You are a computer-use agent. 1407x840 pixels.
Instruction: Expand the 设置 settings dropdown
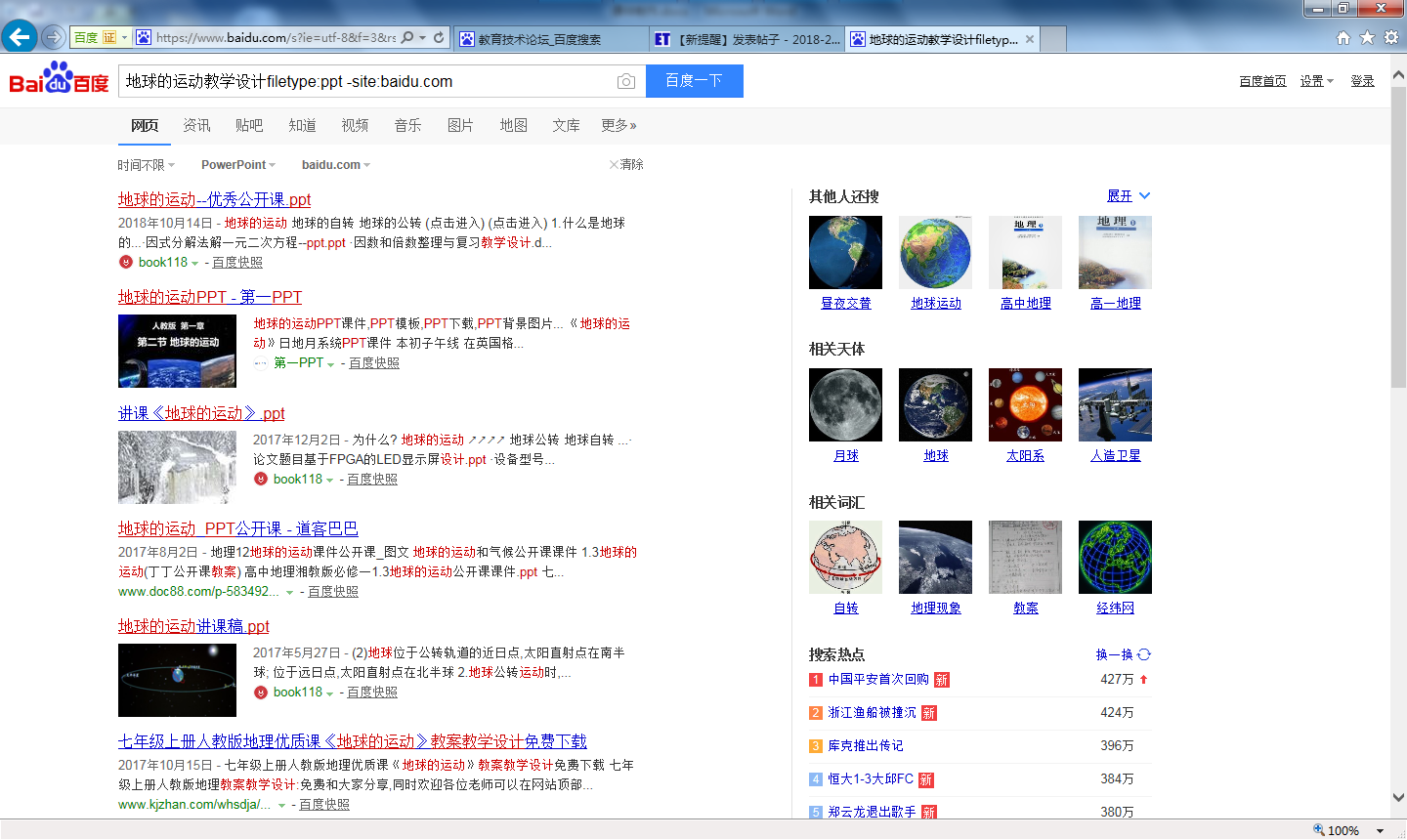1316,81
